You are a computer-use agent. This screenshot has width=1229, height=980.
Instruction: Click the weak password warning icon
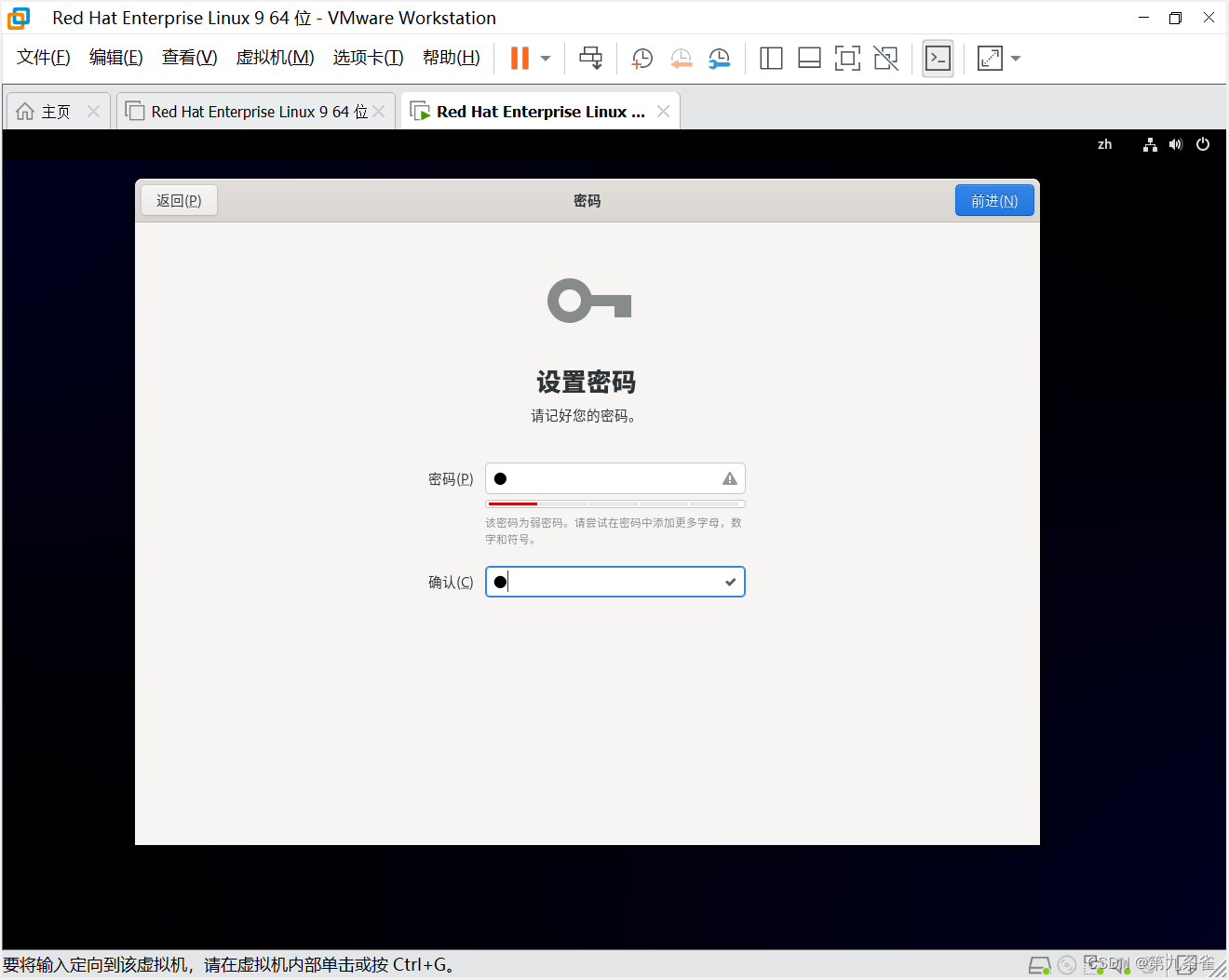(730, 478)
